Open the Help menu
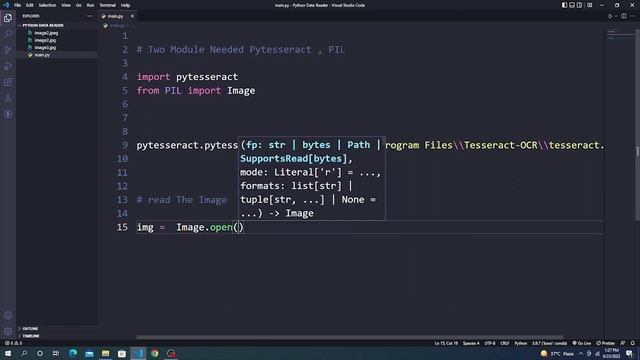The height and width of the screenshot is (360, 640). [x=125, y=5]
